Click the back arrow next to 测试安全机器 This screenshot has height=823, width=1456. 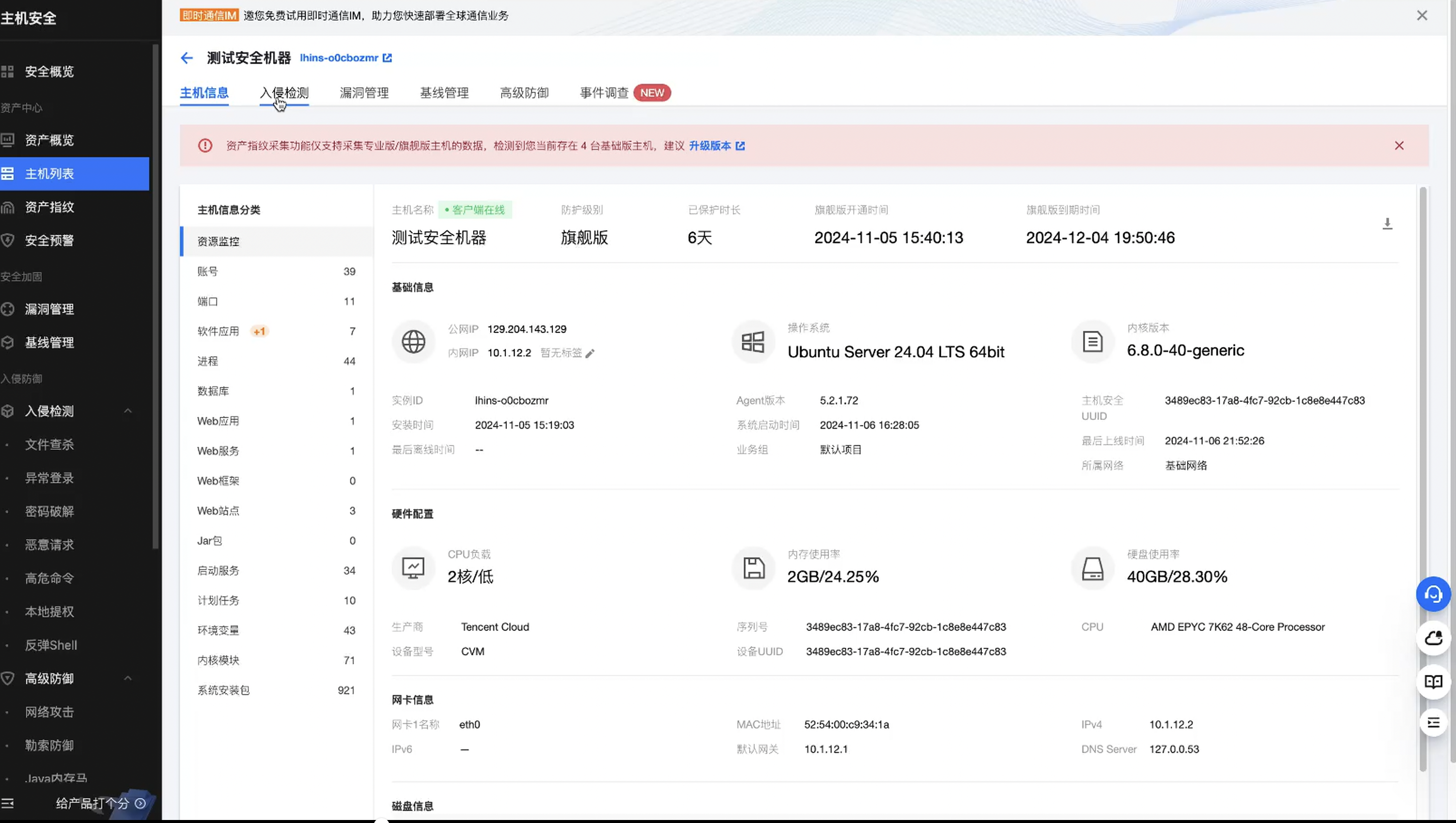coord(187,58)
